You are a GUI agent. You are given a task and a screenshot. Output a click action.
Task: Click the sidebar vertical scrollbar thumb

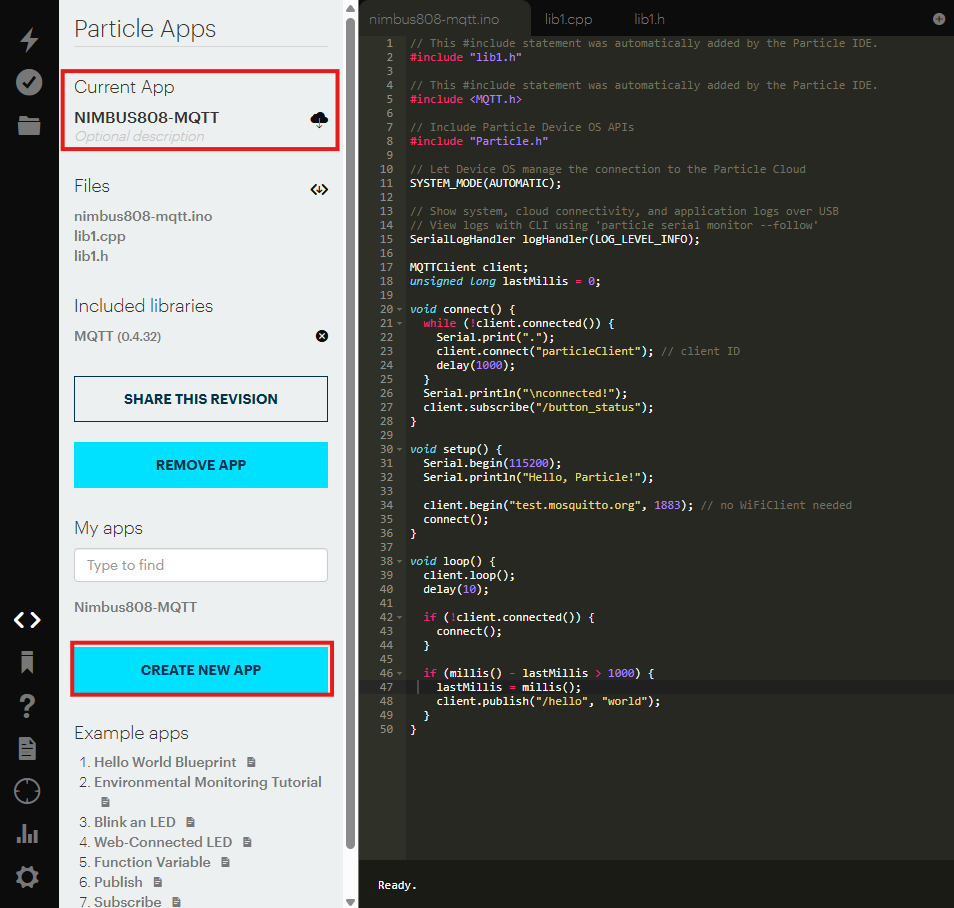350,433
